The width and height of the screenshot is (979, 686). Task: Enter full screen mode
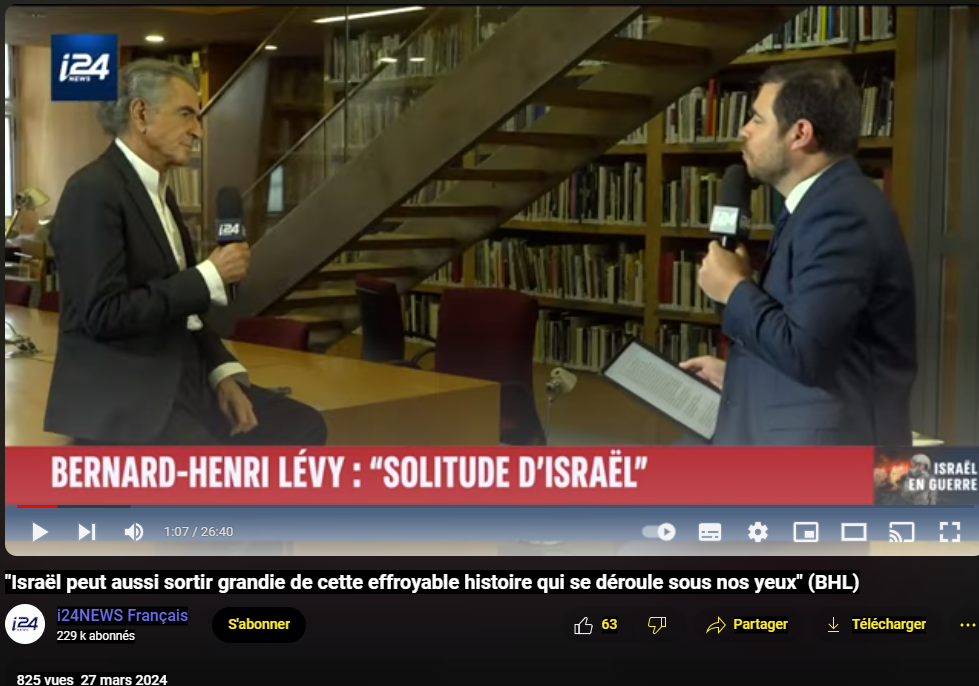pyautogui.click(x=950, y=532)
